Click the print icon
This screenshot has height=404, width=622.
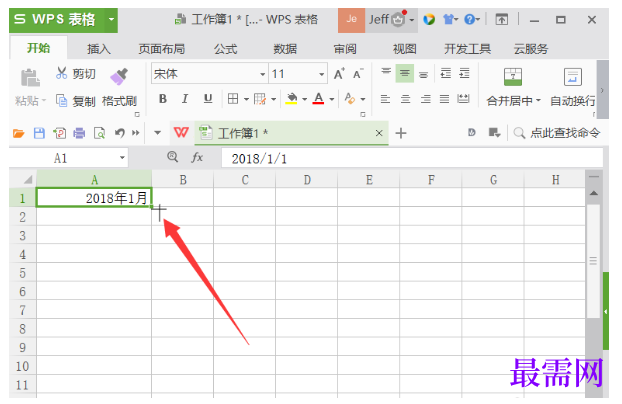coord(79,133)
